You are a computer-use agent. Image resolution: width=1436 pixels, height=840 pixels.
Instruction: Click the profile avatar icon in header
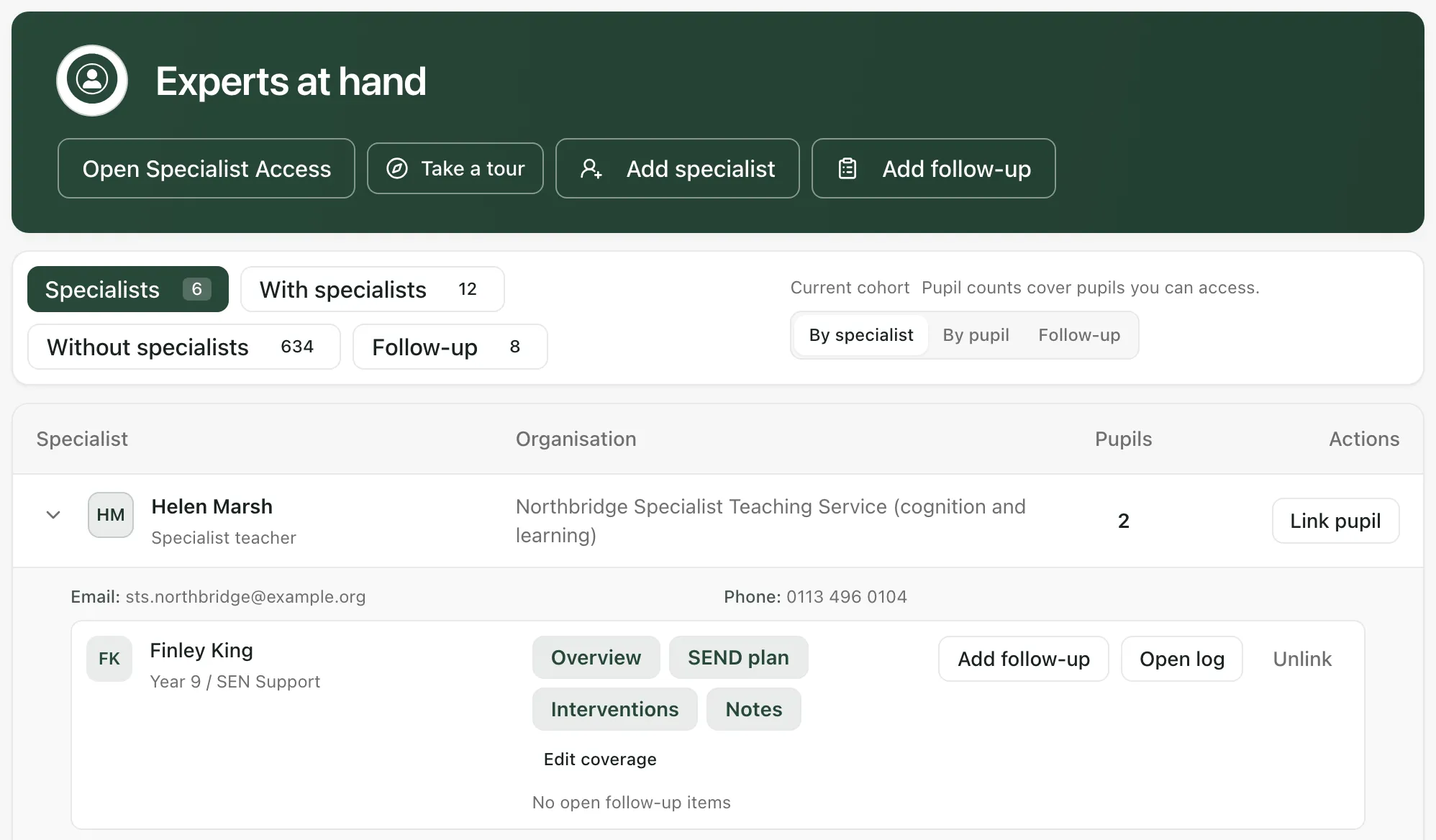coord(92,80)
